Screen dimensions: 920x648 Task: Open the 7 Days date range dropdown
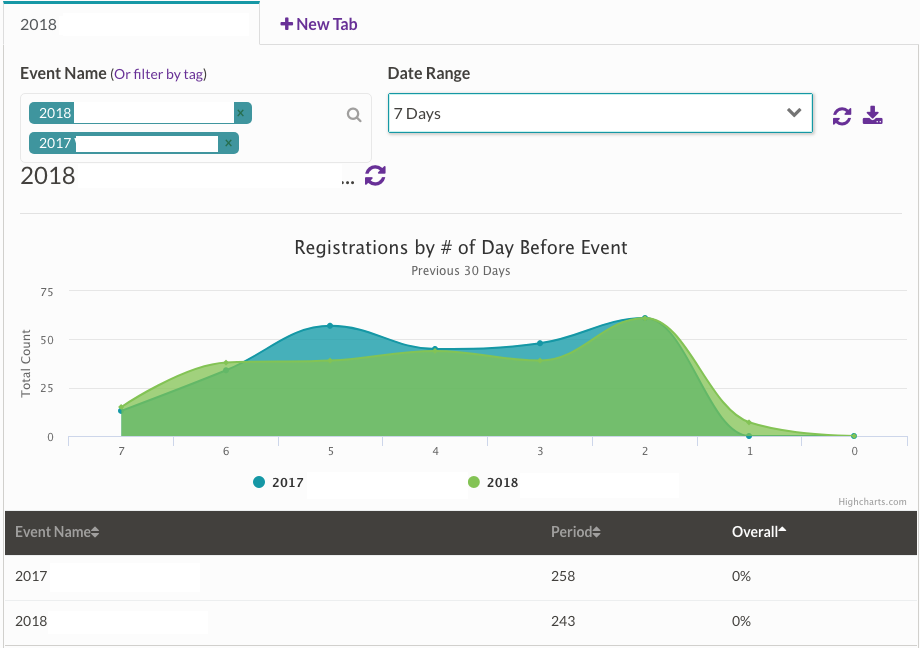click(600, 113)
